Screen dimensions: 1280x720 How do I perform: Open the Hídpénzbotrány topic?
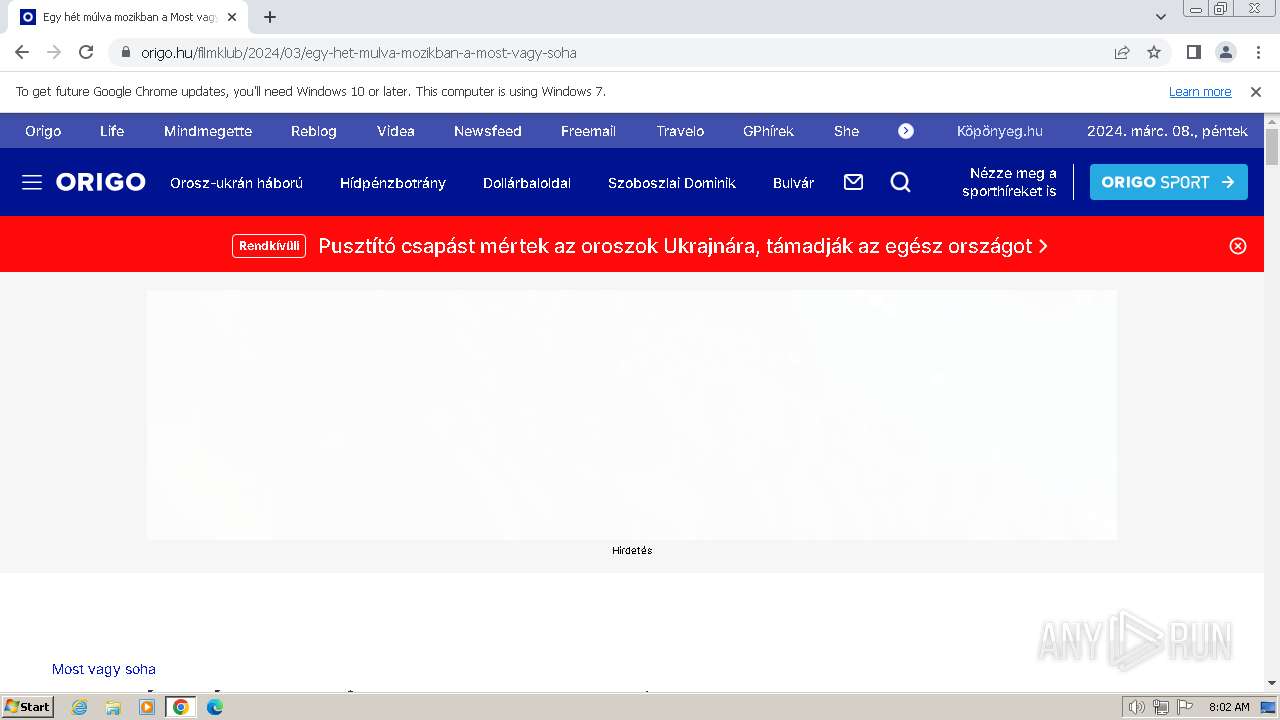click(x=393, y=183)
